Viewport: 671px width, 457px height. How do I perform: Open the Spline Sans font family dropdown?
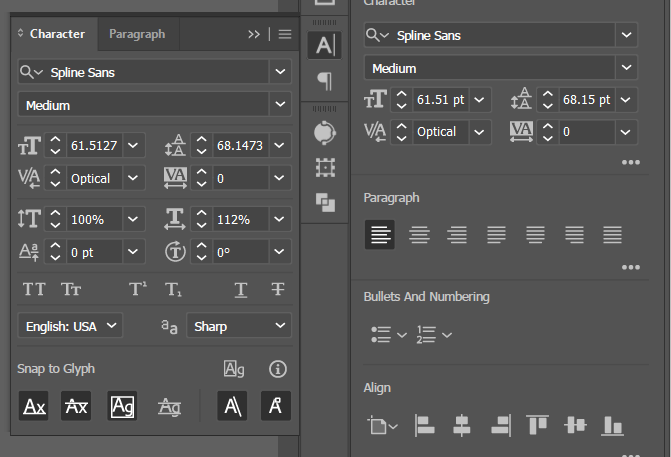(x=280, y=72)
